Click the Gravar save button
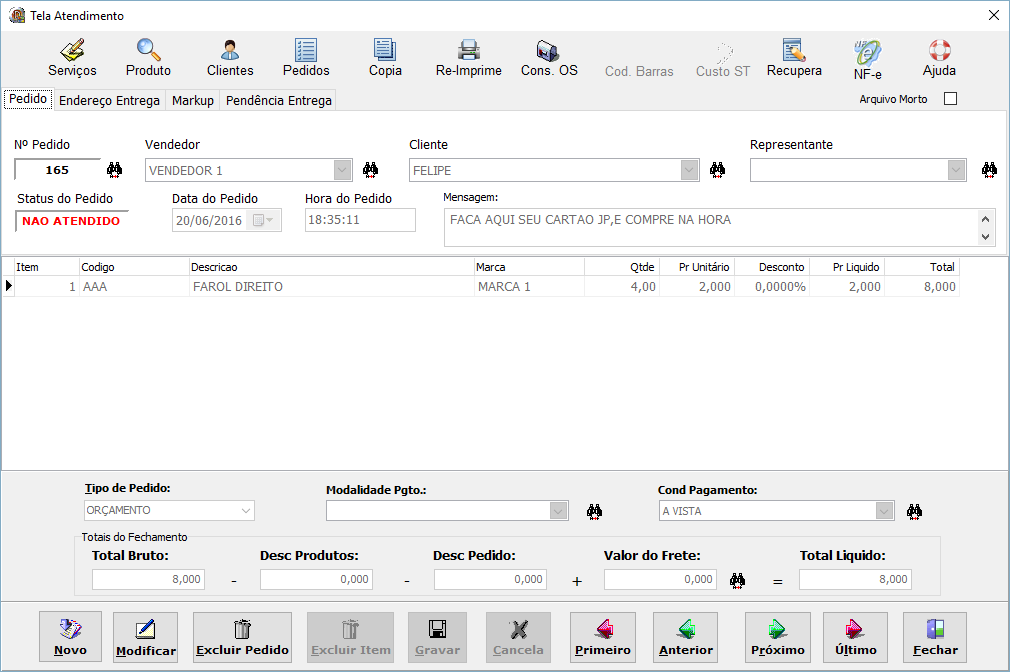Image resolution: width=1010 pixels, height=672 pixels. [x=437, y=637]
